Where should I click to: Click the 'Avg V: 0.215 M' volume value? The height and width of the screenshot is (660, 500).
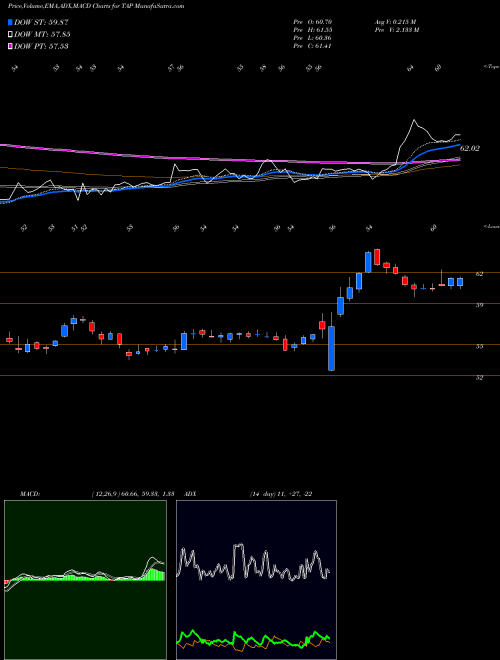395,21
